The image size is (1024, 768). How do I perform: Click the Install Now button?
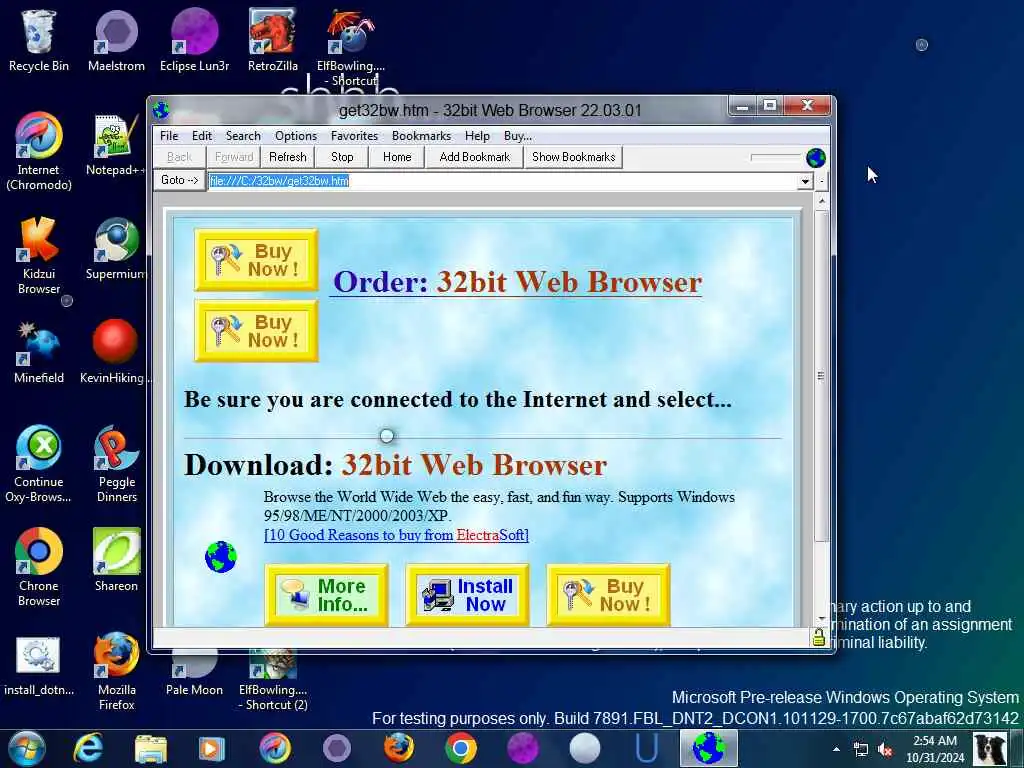468,595
